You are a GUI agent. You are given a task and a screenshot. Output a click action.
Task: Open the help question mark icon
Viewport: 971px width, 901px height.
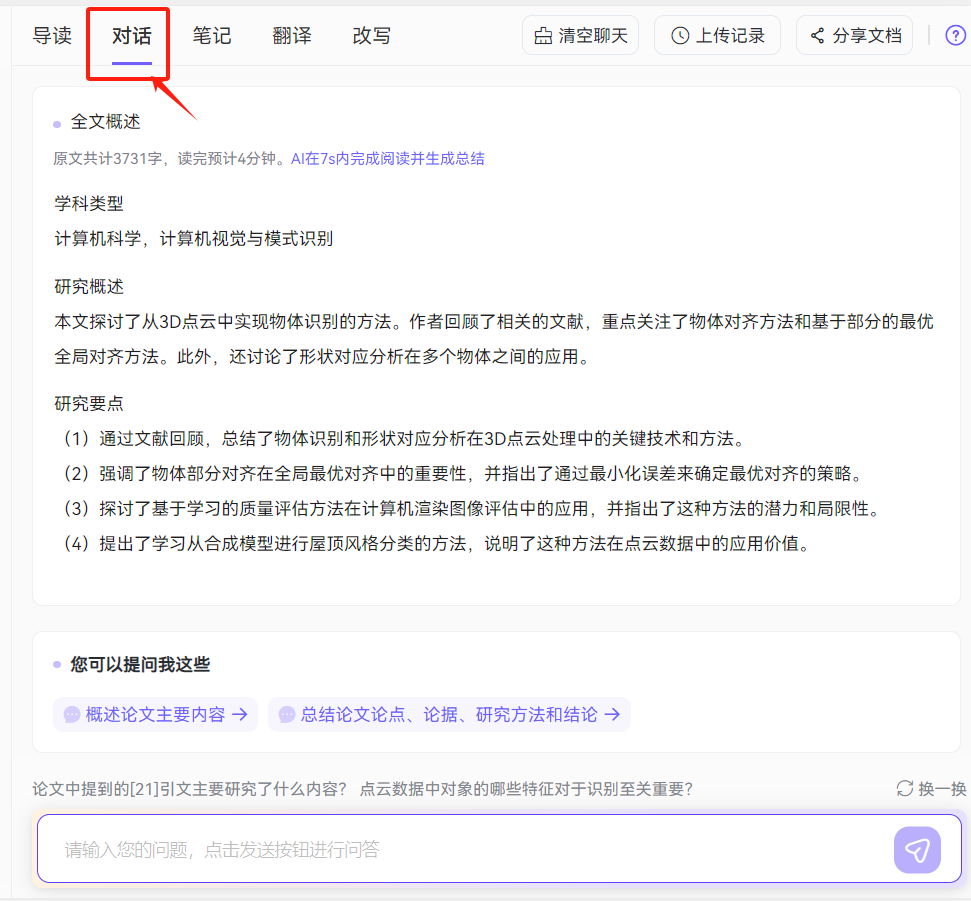pos(955,36)
